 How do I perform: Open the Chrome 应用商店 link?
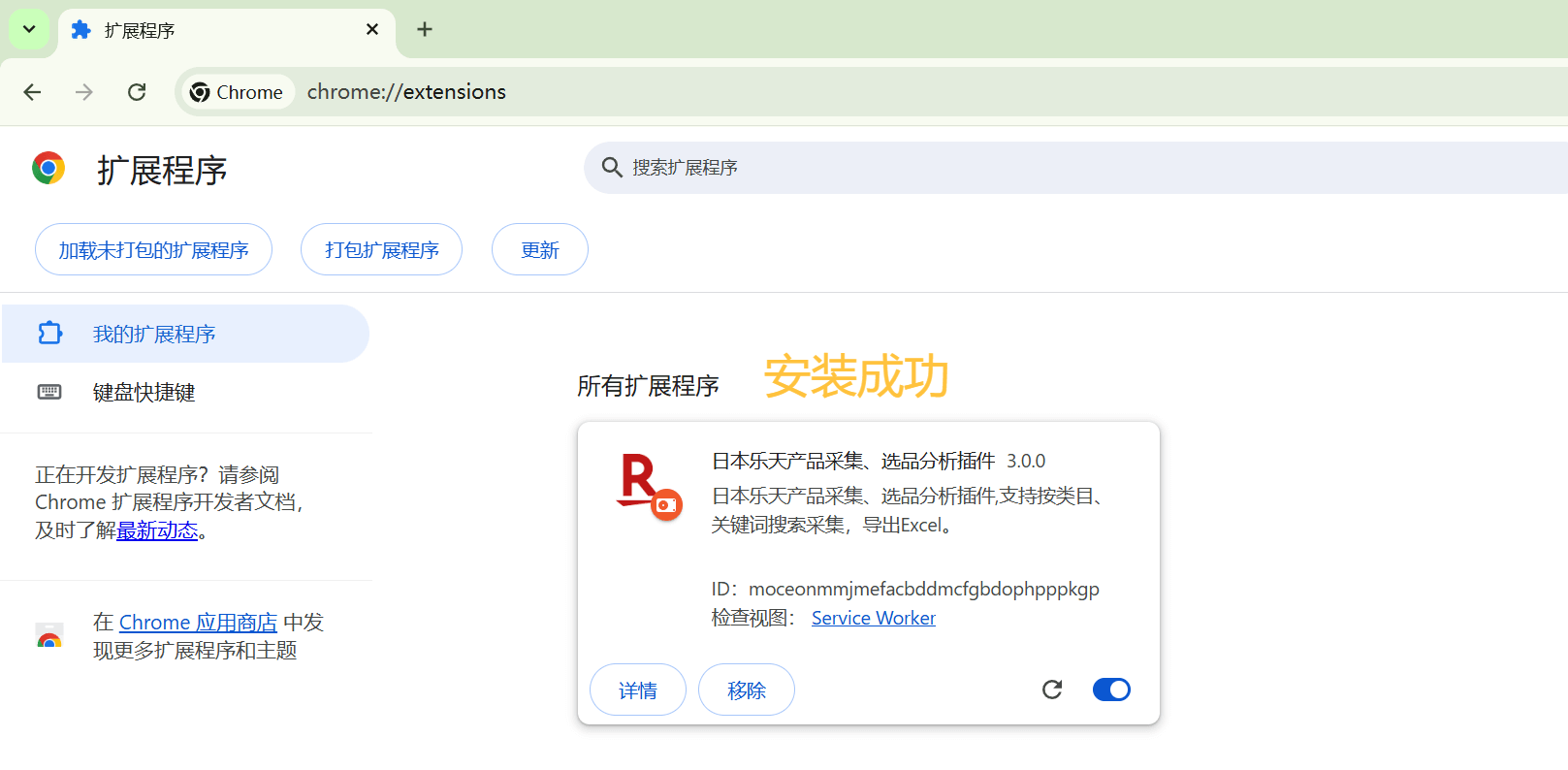tap(198, 623)
